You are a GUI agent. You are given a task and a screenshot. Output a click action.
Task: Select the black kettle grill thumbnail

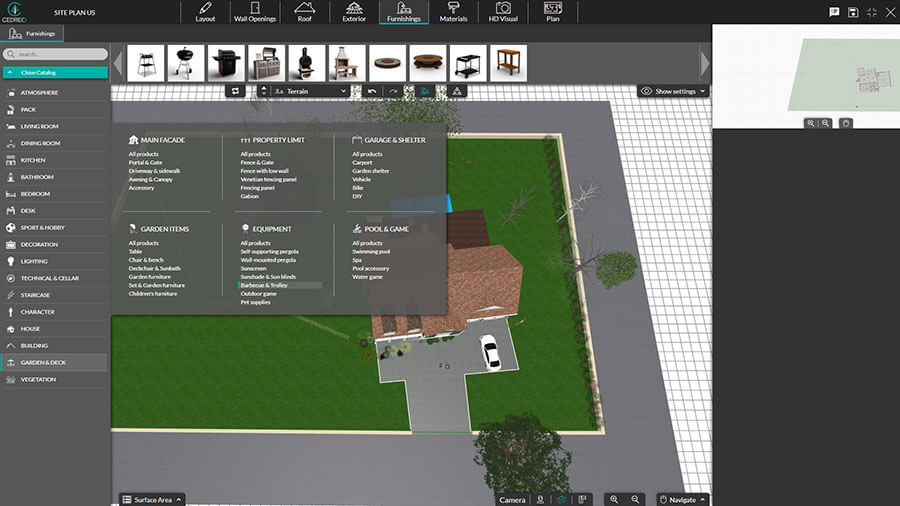184,63
